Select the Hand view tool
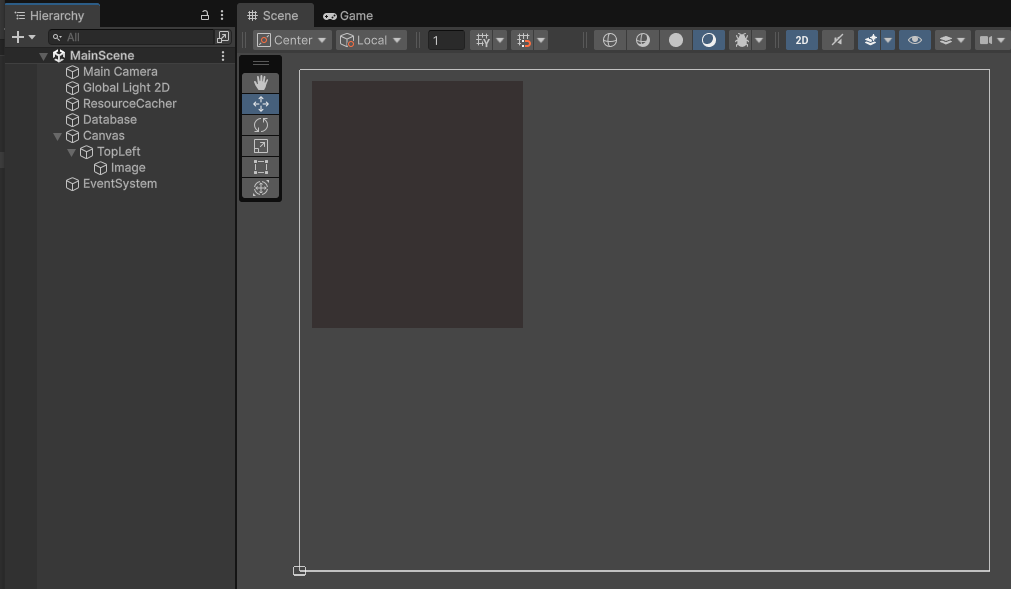This screenshot has height=589, width=1011. [261, 83]
